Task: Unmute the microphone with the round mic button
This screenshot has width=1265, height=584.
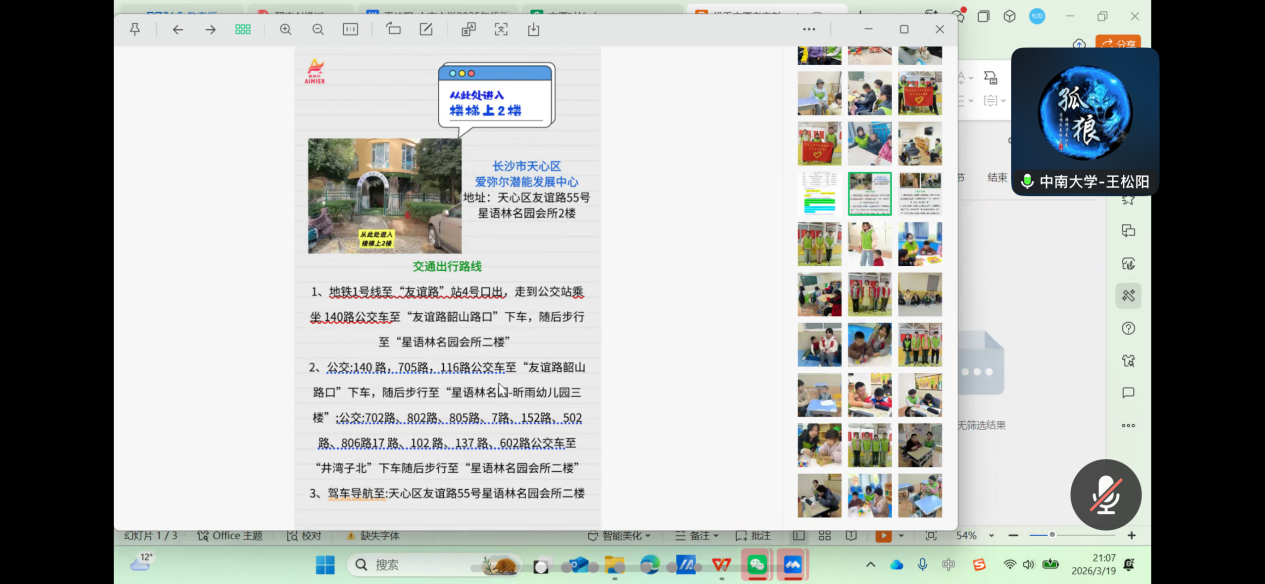Action: pos(1105,495)
